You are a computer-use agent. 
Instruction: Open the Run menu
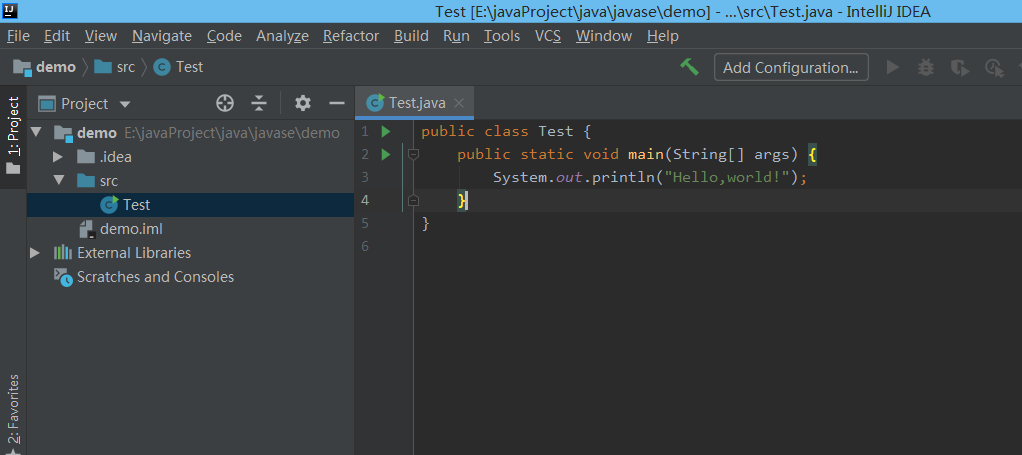click(456, 36)
